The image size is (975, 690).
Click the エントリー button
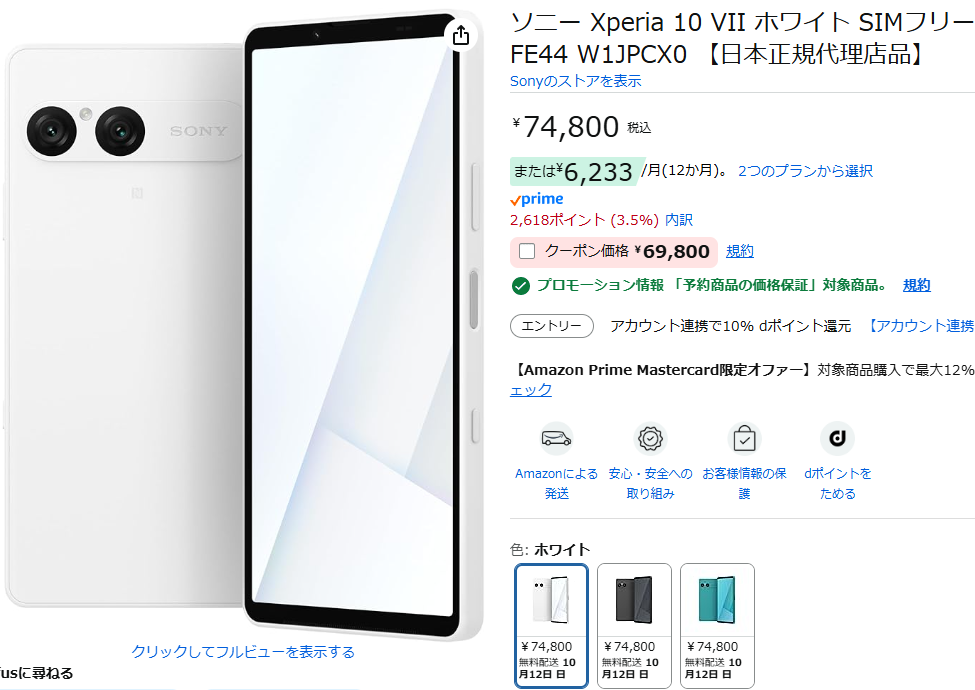tap(552, 326)
